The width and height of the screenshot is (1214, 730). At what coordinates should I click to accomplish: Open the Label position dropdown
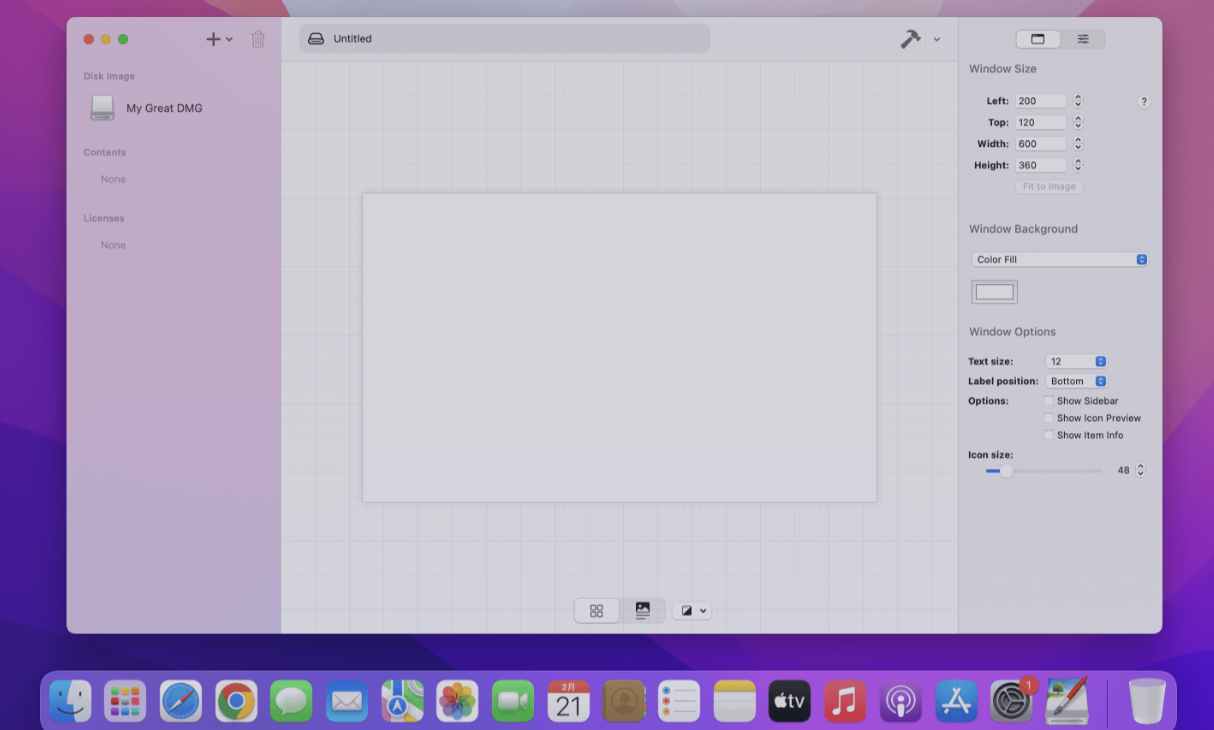tap(1076, 381)
